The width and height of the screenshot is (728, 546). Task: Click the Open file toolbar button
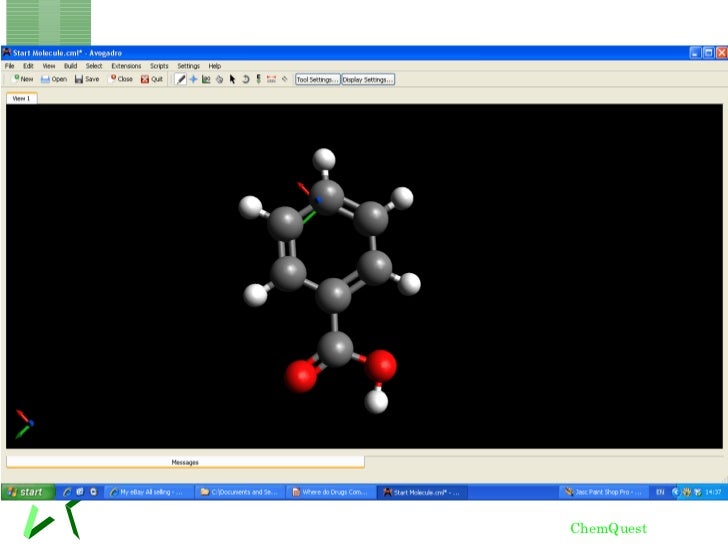point(54,79)
